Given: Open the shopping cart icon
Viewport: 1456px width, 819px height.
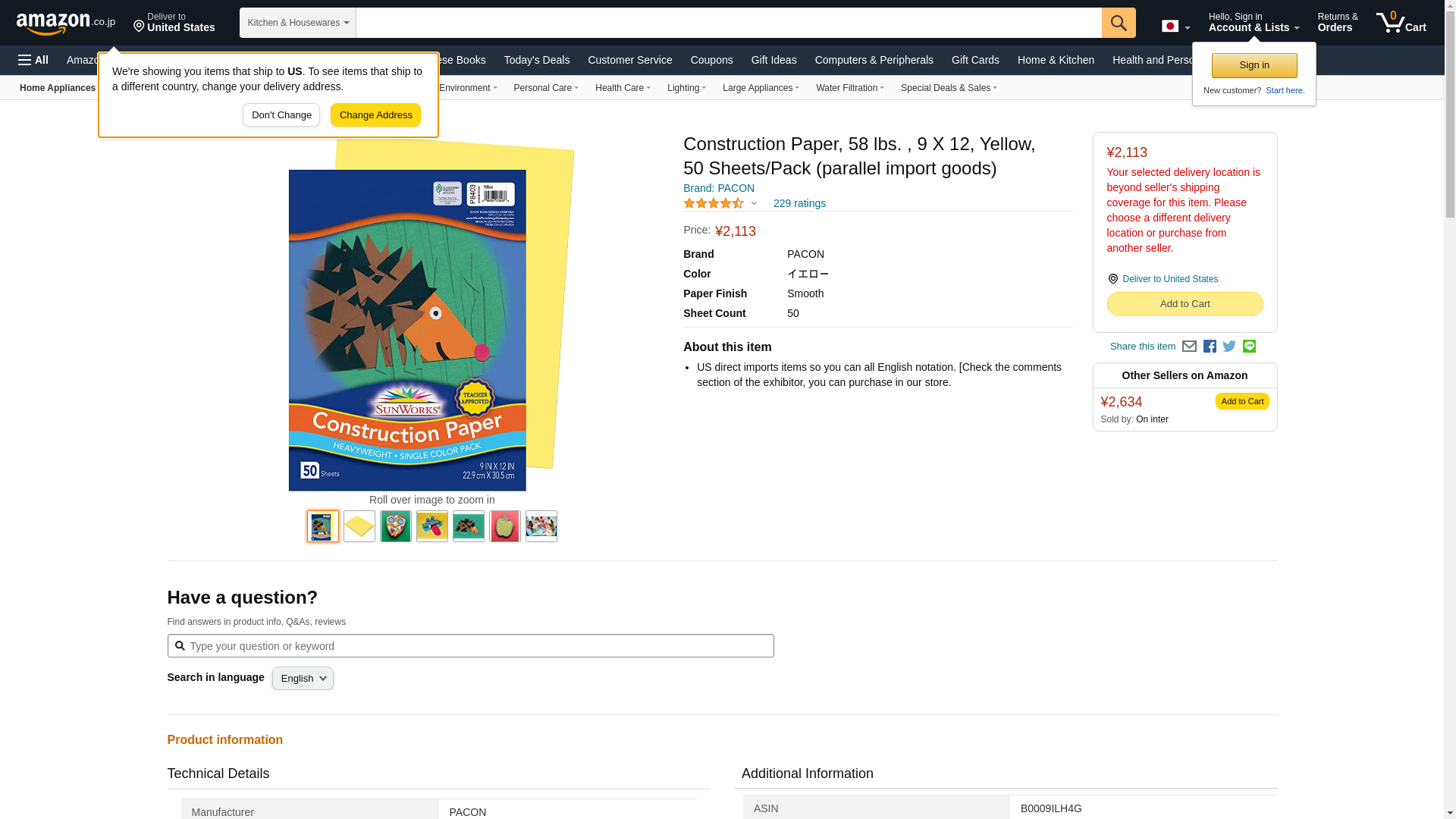Looking at the screenshot, I should pyautogui.click(x=1401, y=23).
